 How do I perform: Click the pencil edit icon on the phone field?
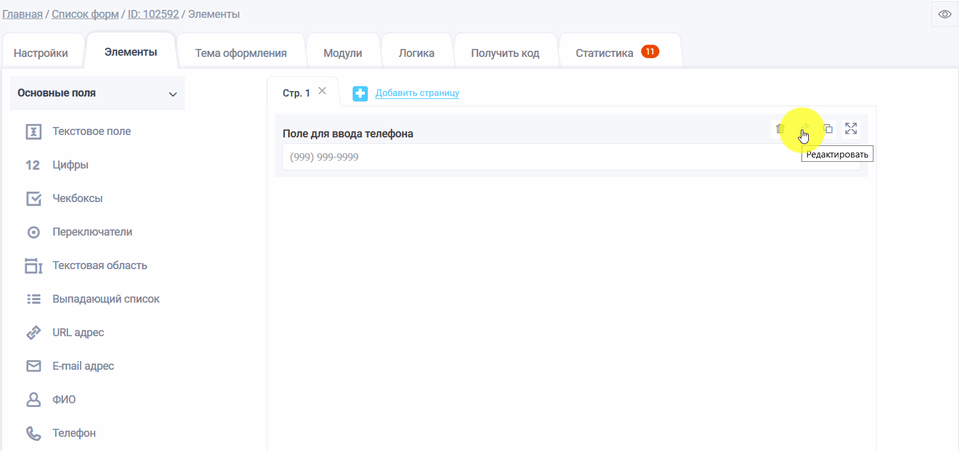click(804, 129)
